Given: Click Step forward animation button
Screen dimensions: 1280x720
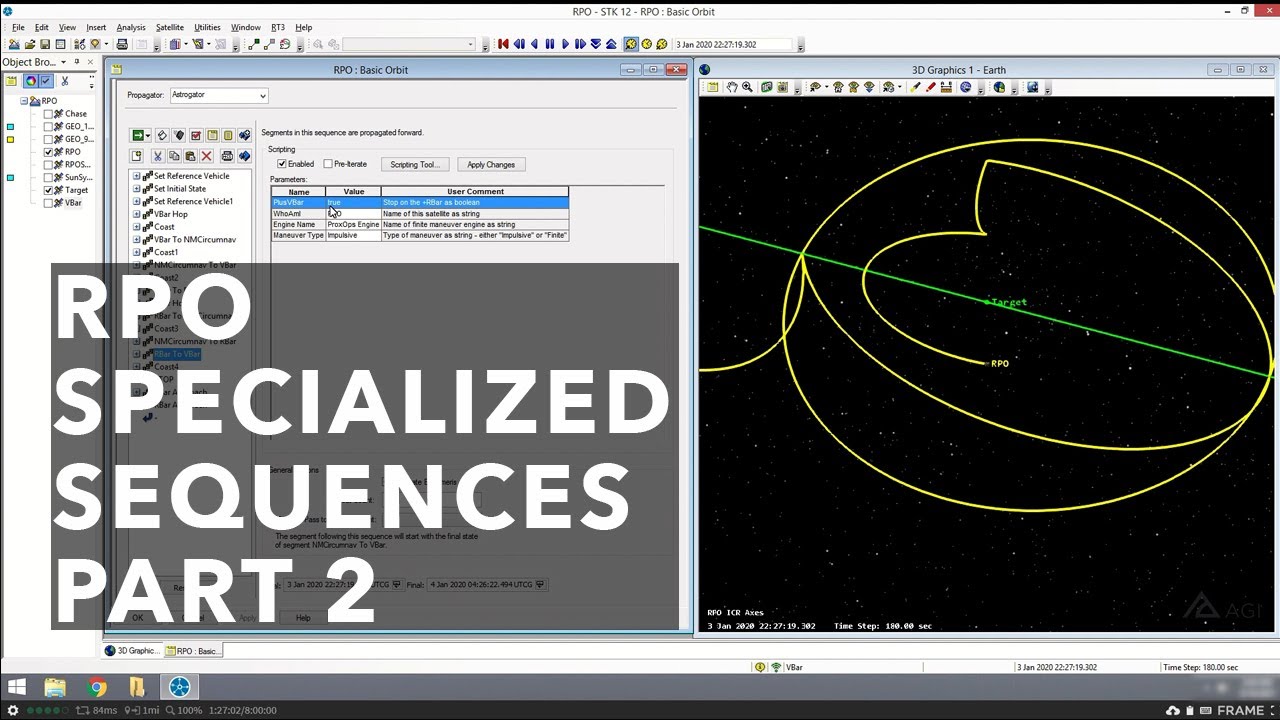Looking at the screenshot, I should coord(580,44).
